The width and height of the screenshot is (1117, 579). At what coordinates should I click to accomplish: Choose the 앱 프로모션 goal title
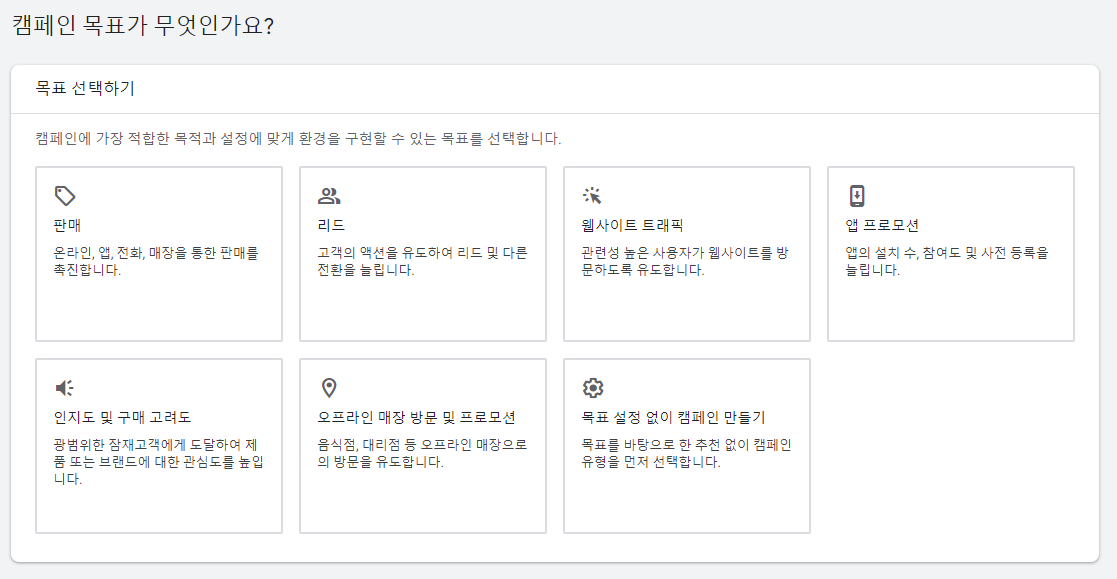point(882,225)
